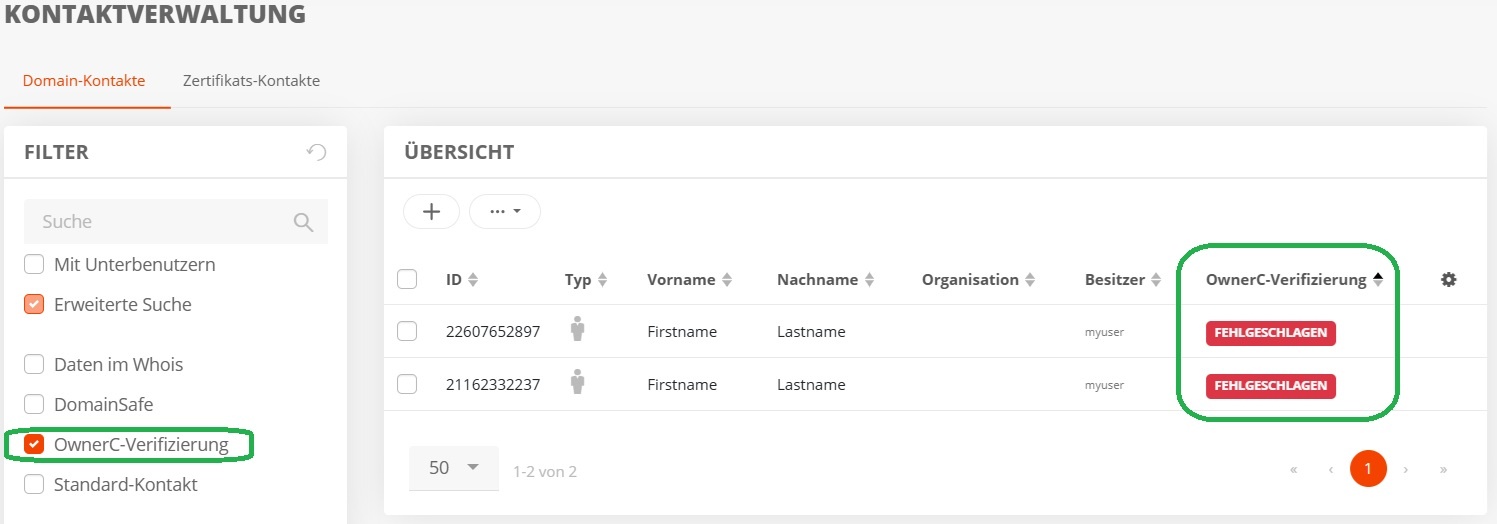Enable the Mit Unterbenutzern checkbox
The height and width of the screenshot is (524, 1497).
(x=34, y=265)
